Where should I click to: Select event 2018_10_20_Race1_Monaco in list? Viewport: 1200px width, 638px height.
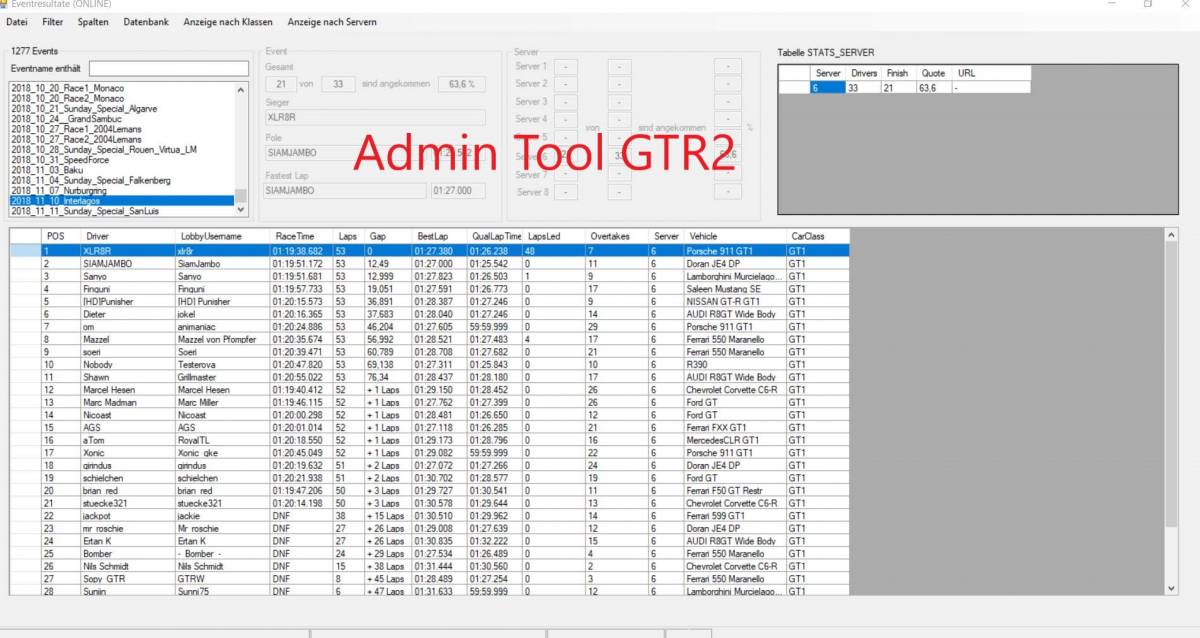(68, 88)
